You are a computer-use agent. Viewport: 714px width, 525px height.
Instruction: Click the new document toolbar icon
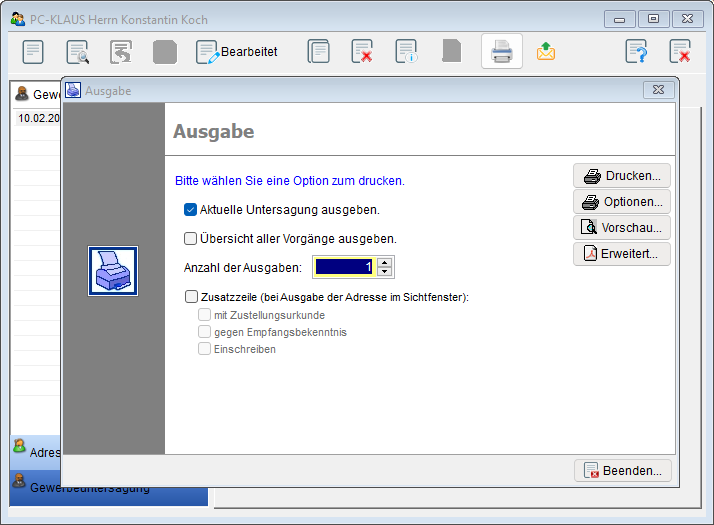[x=33, y=52]
